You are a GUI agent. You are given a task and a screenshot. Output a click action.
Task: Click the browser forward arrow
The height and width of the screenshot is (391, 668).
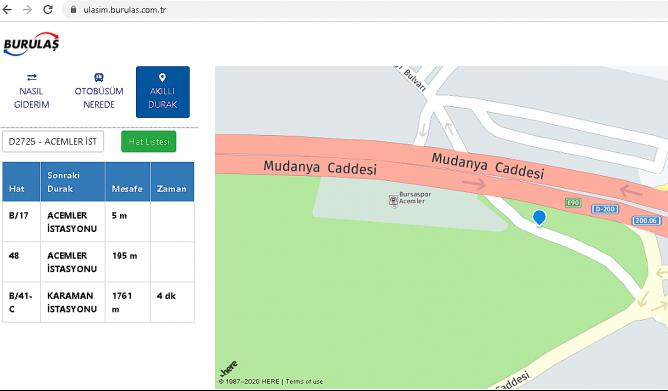pos(27,9)
